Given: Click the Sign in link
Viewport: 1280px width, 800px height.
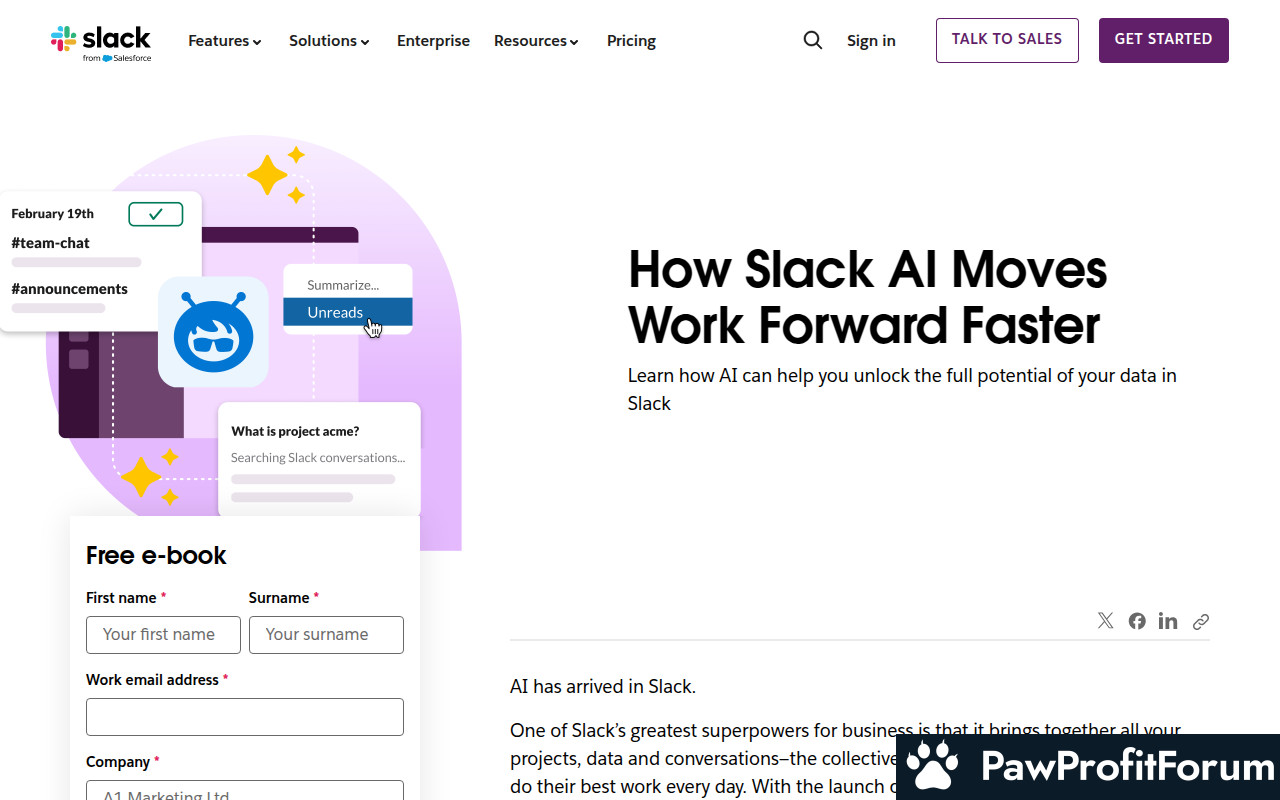Looking at the screenshot, I should click(871, 41).
